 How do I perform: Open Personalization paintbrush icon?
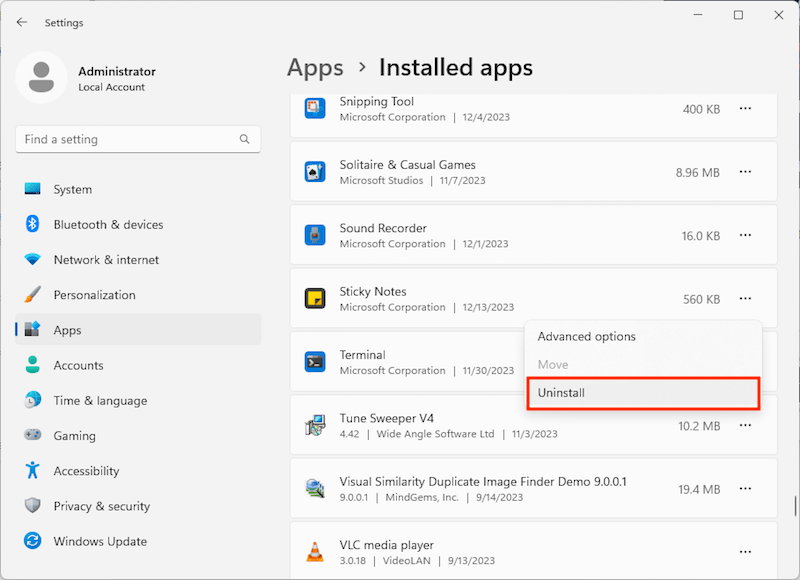coord(33,294)
